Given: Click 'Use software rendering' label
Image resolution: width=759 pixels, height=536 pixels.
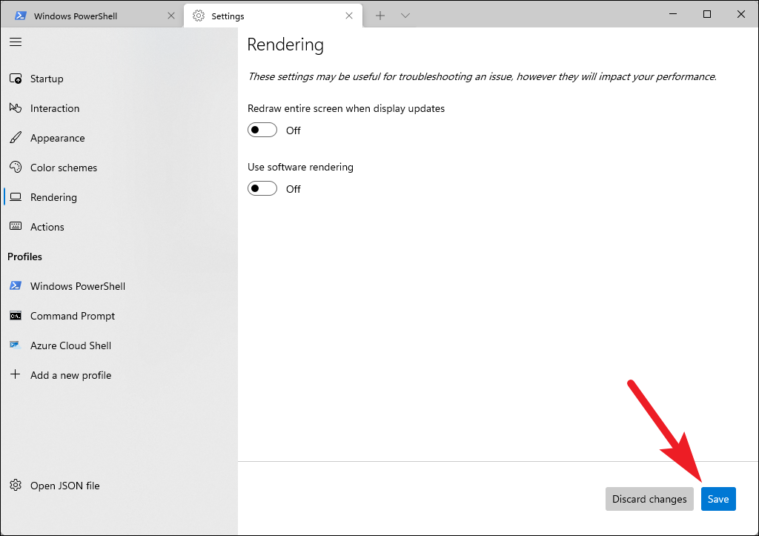Looking at the screenshot, I should coord(300,167).
